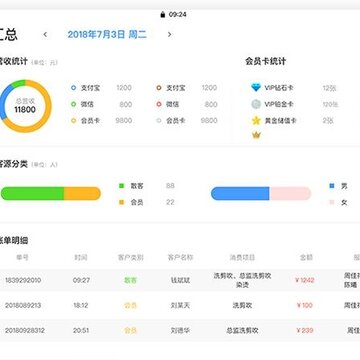This screenshot has height=360, width=360.
Task: Click the 18:12 time cell
Action: [x=81, y=305]
